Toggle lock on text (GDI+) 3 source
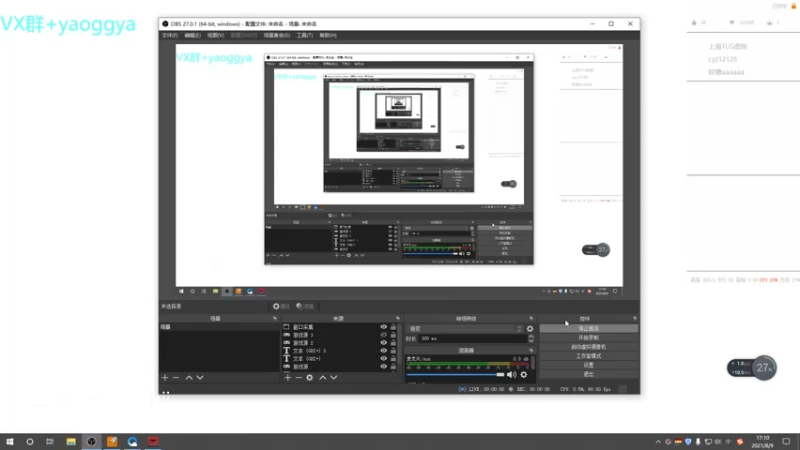 (393, 351)
